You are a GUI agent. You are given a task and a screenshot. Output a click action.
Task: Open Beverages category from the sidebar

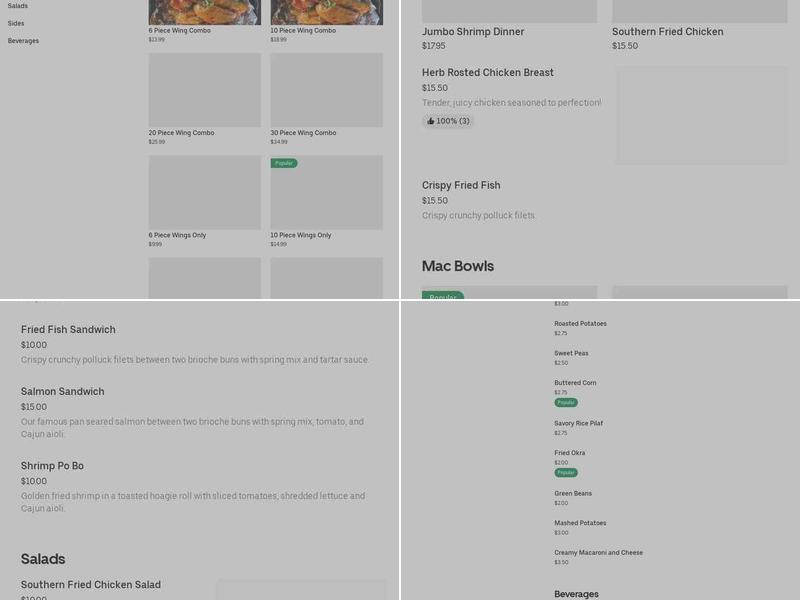coord(23,41)
